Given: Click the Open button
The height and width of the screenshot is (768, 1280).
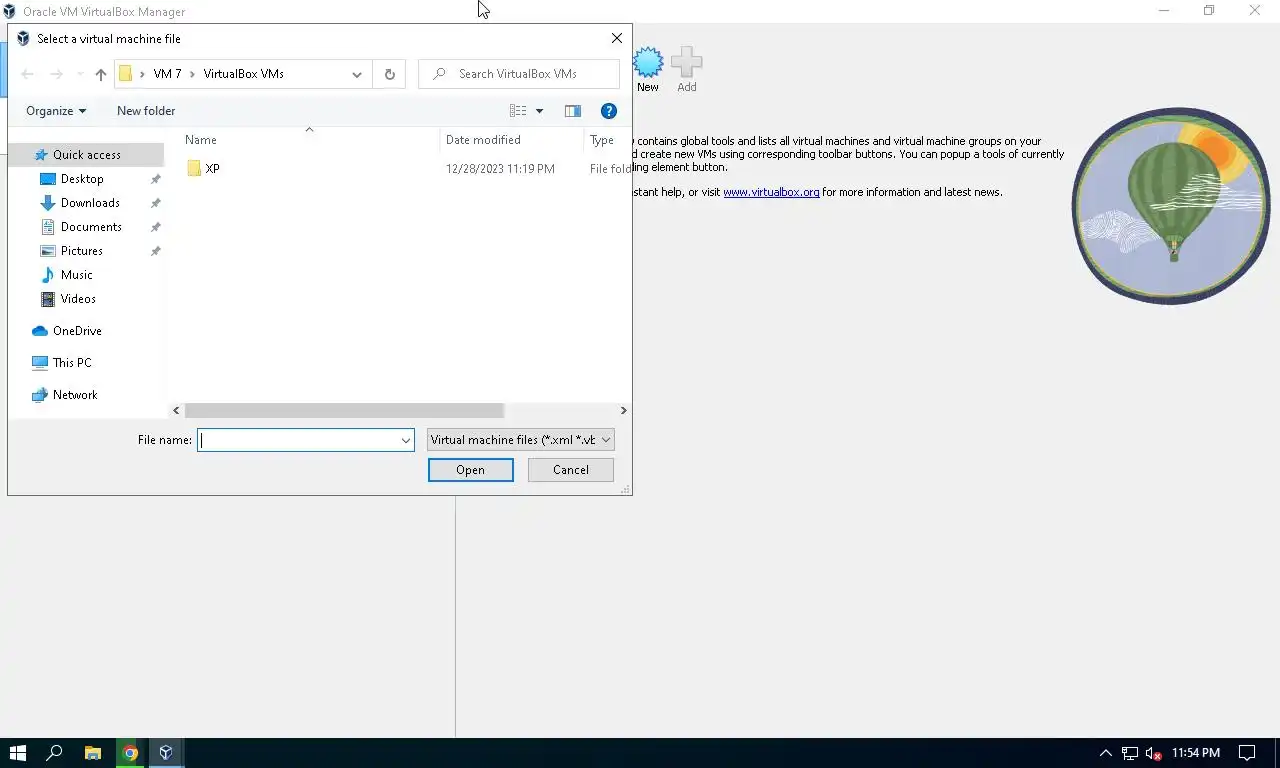Looking at the screenshot, I should click(x=470, y=470).
